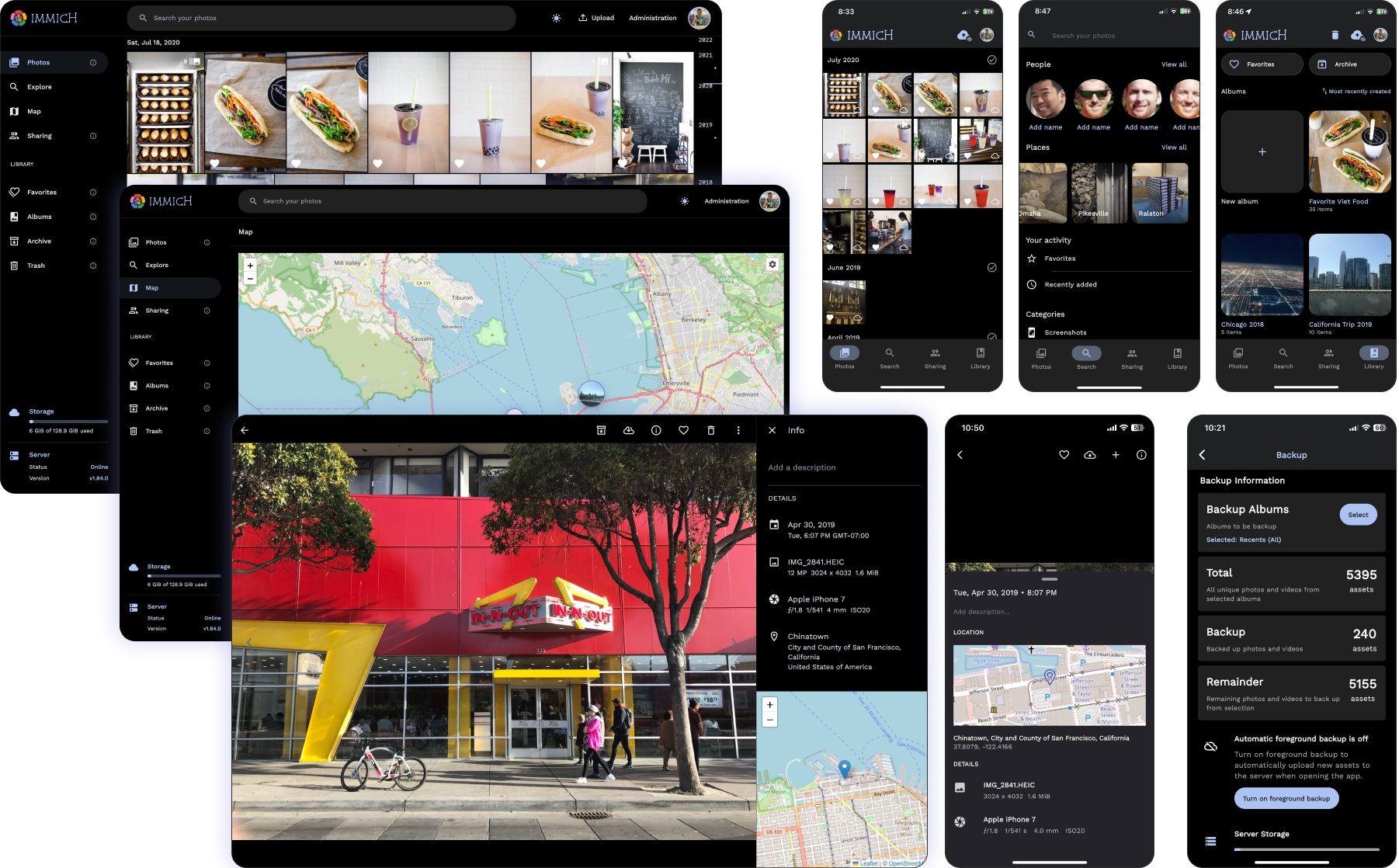The width and height of the screenshot is (1399, 868).
Task: Open the map settings gear icon
Action: point(772,265)
